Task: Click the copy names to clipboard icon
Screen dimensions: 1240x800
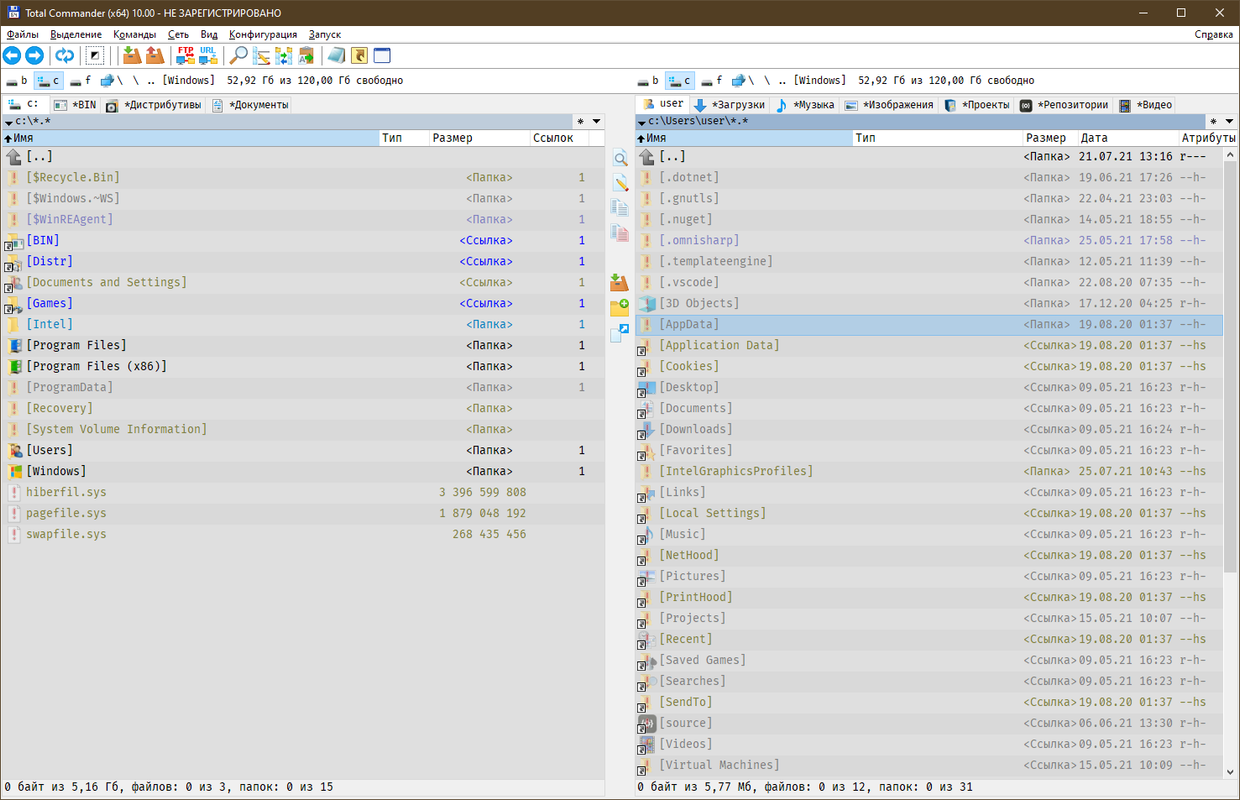Action: tap(306, 56)
